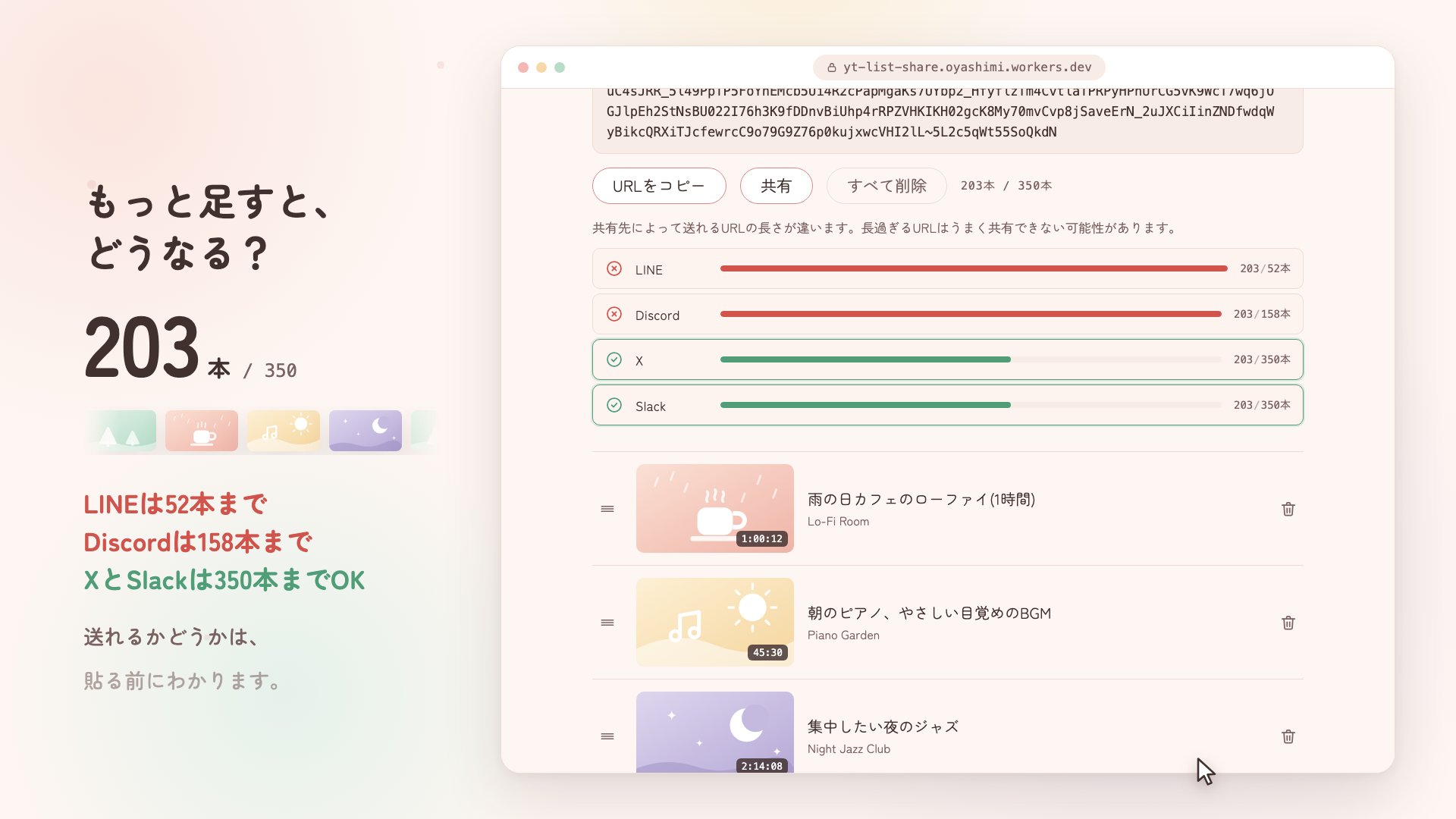The height and width of the screenshot is (819, 1456).
Task: Click channel name Piano Garden
Action: click(x=843, y=635)
